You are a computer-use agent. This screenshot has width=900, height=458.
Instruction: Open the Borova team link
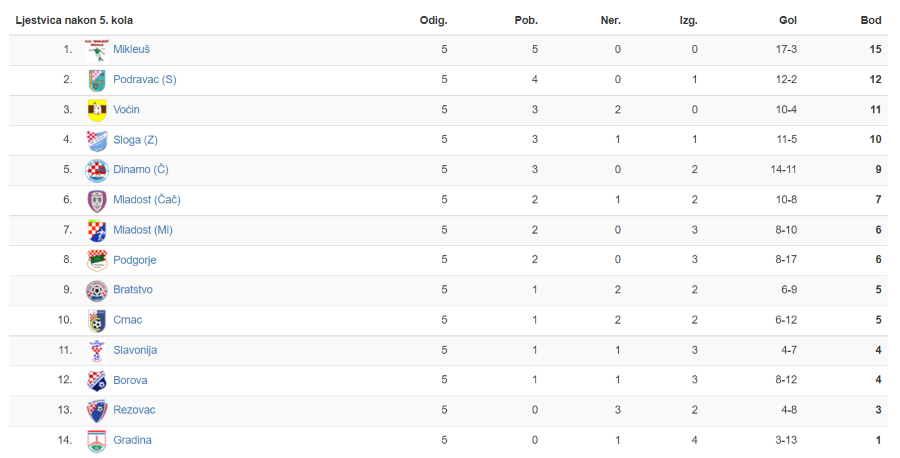click(x=130, y=380)
